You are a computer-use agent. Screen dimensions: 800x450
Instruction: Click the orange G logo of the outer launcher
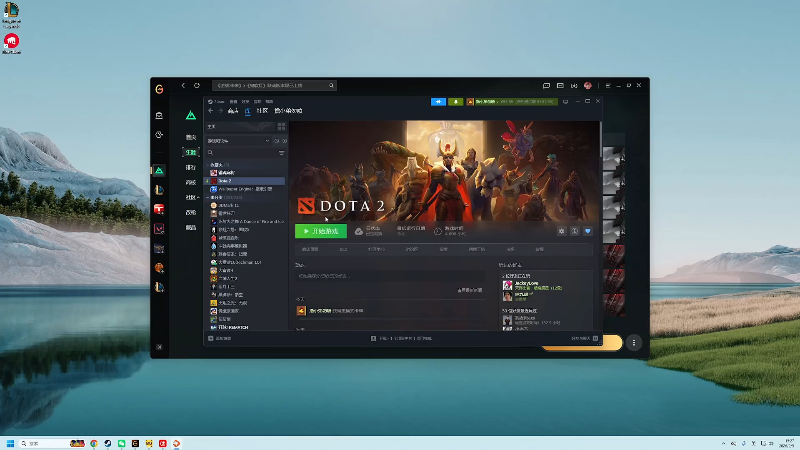[x=159, y=89]
